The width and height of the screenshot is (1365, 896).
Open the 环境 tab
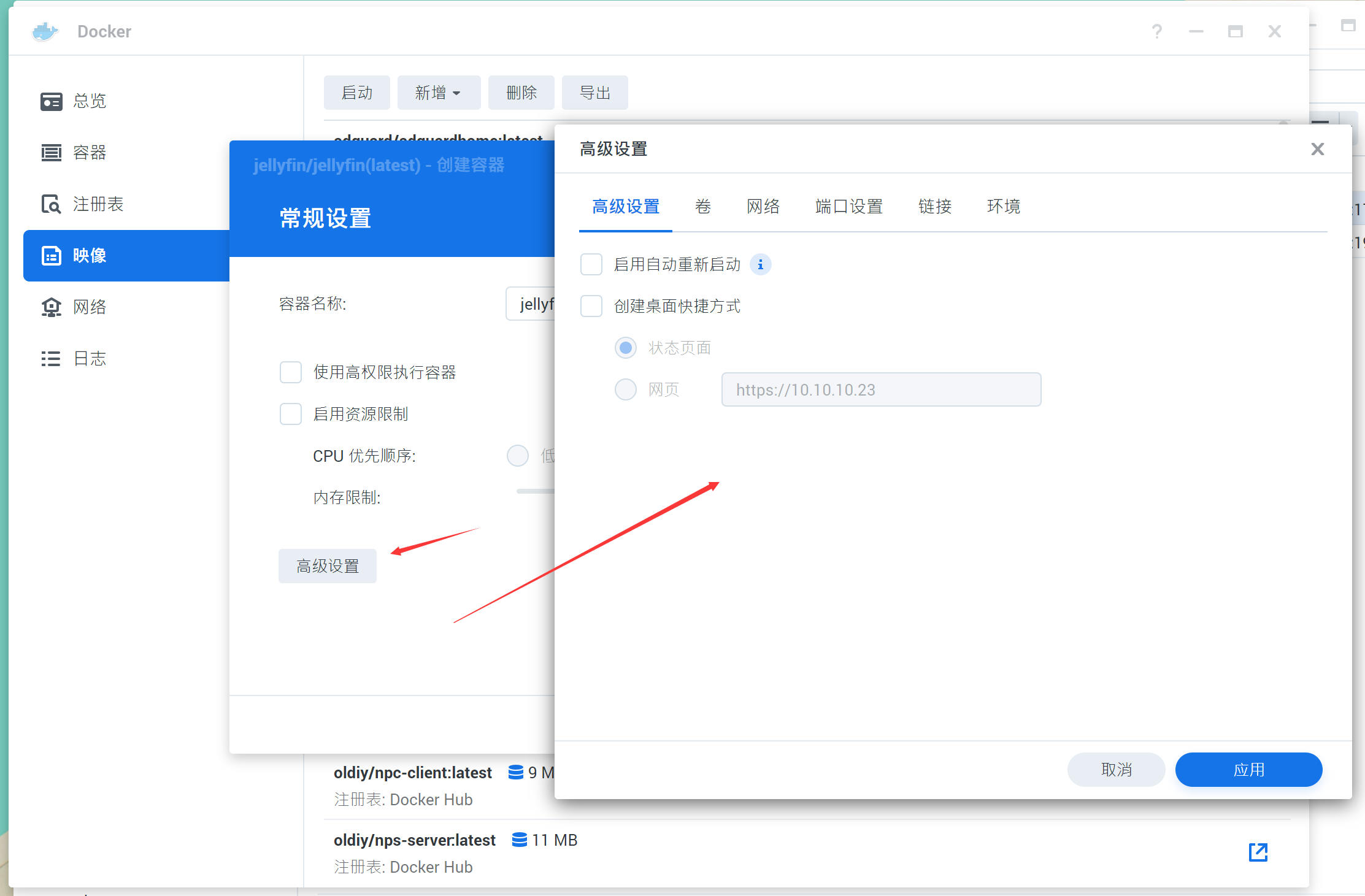pos(1004,207)
